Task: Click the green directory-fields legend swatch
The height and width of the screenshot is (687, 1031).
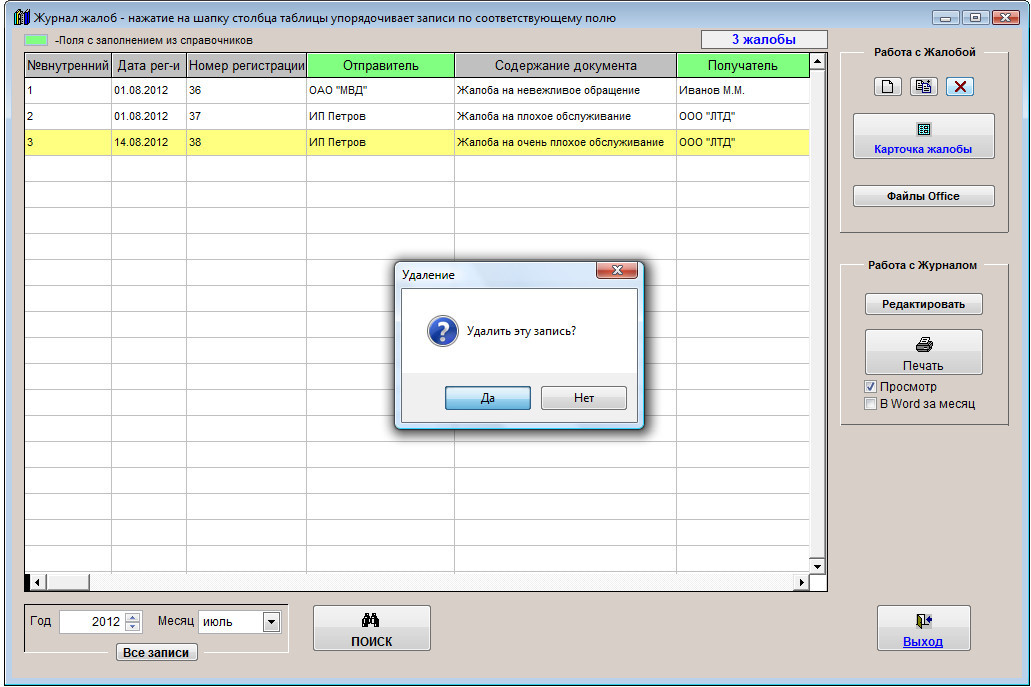Action: [x=36, y=40]
